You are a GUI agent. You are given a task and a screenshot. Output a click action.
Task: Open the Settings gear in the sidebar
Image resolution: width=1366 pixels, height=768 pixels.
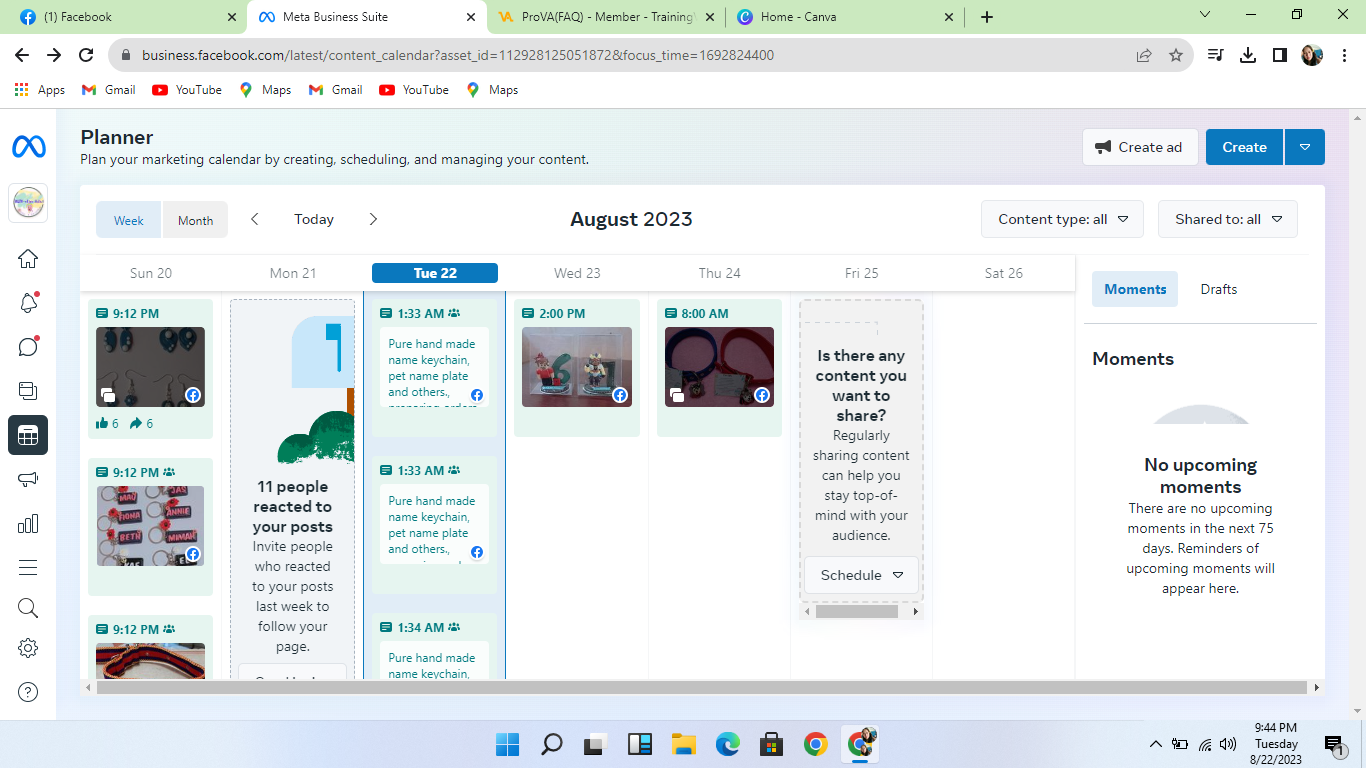click(x=28, y=648)
